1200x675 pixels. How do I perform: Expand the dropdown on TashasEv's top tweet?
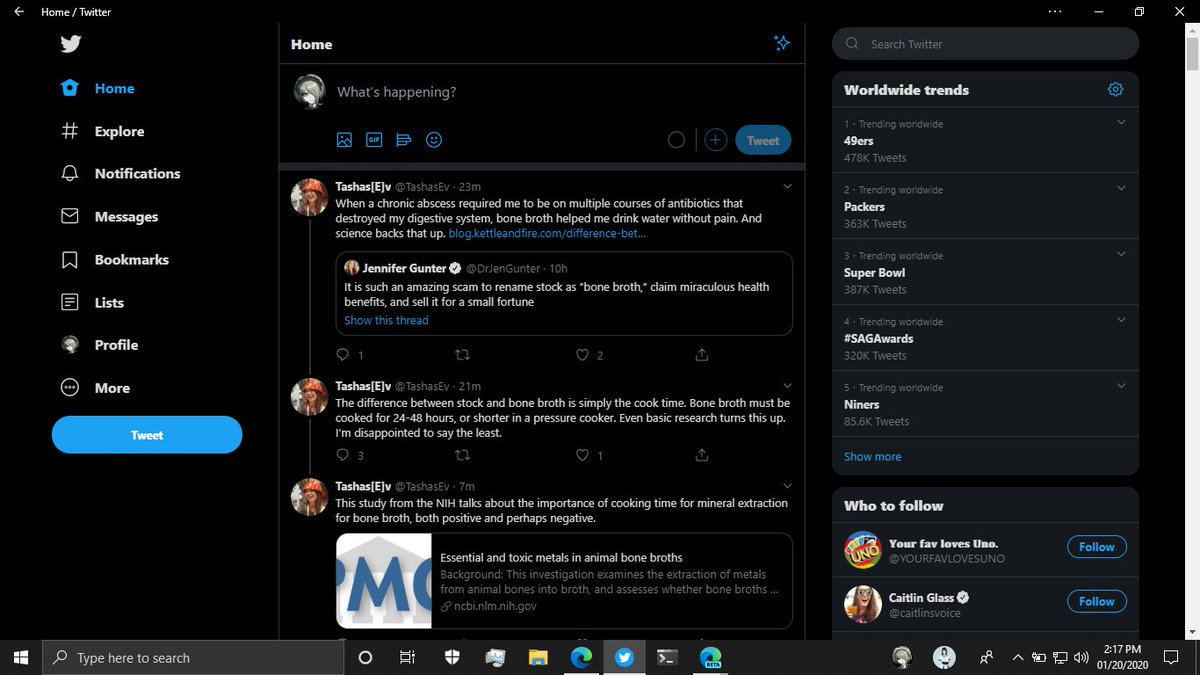(787, 185)
